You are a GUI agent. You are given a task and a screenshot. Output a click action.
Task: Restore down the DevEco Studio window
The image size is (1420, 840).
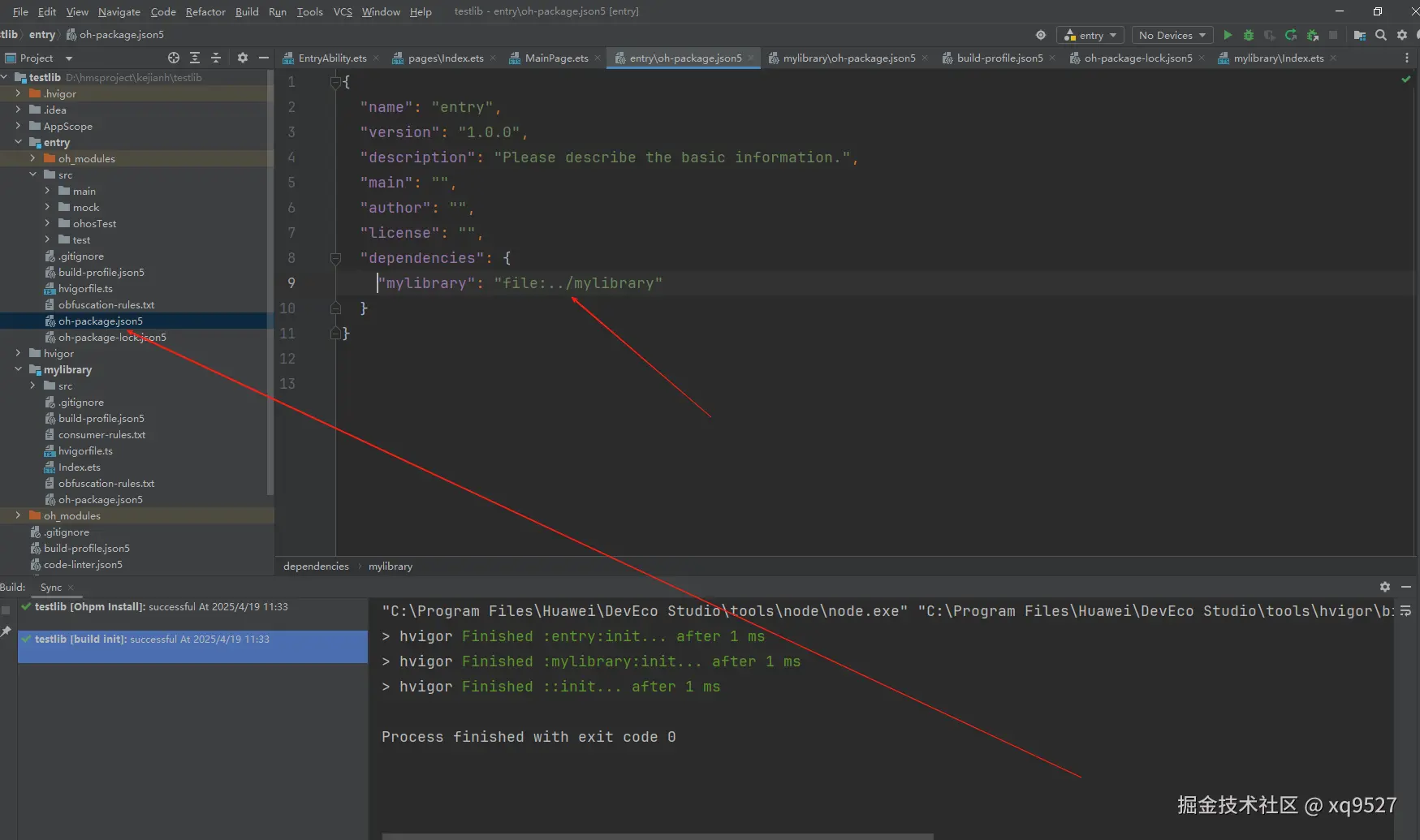(1378, 11)
